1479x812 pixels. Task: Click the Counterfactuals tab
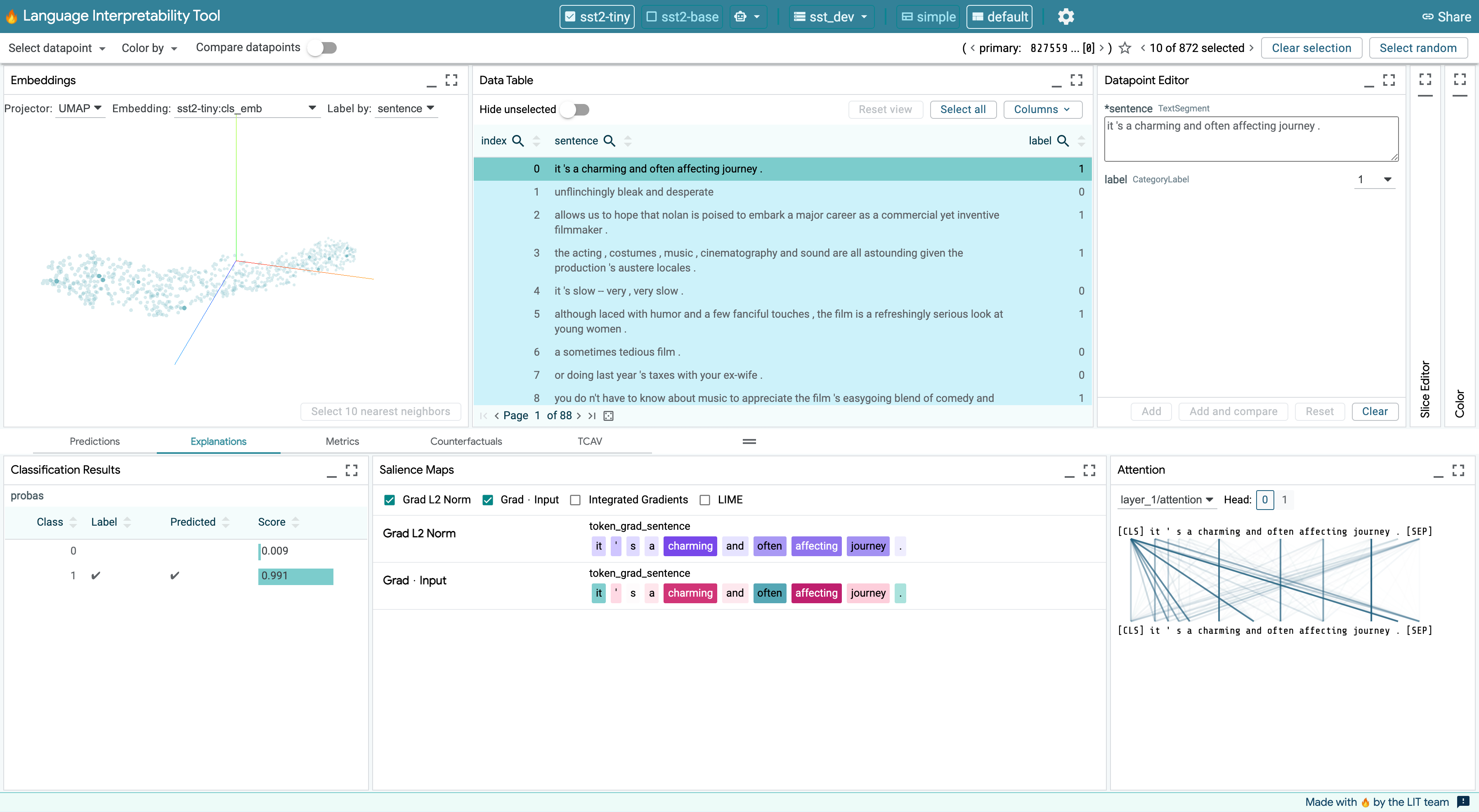tap(466, 441)
